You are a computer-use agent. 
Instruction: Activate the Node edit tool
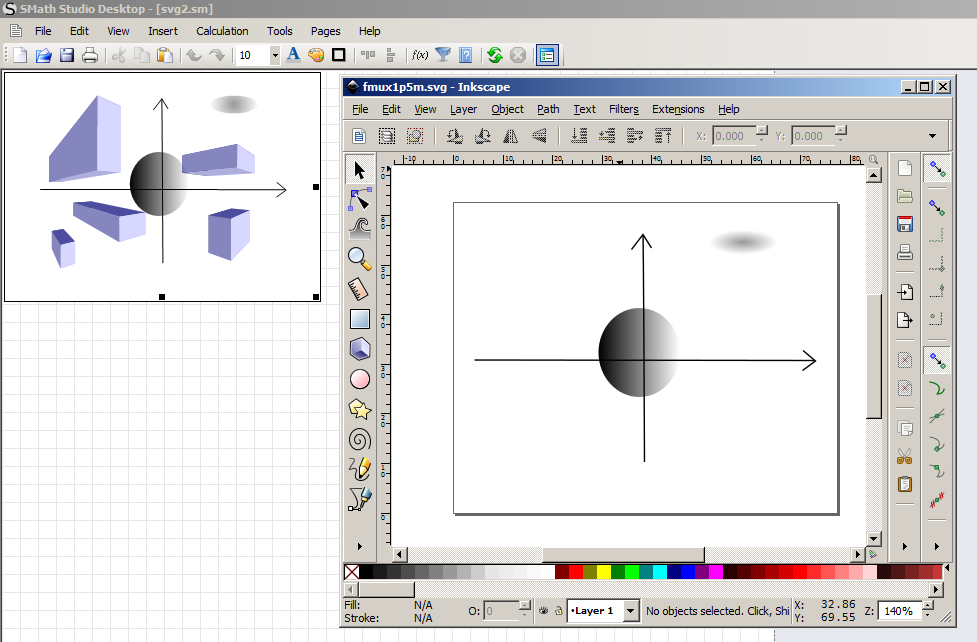click(360, 199)
